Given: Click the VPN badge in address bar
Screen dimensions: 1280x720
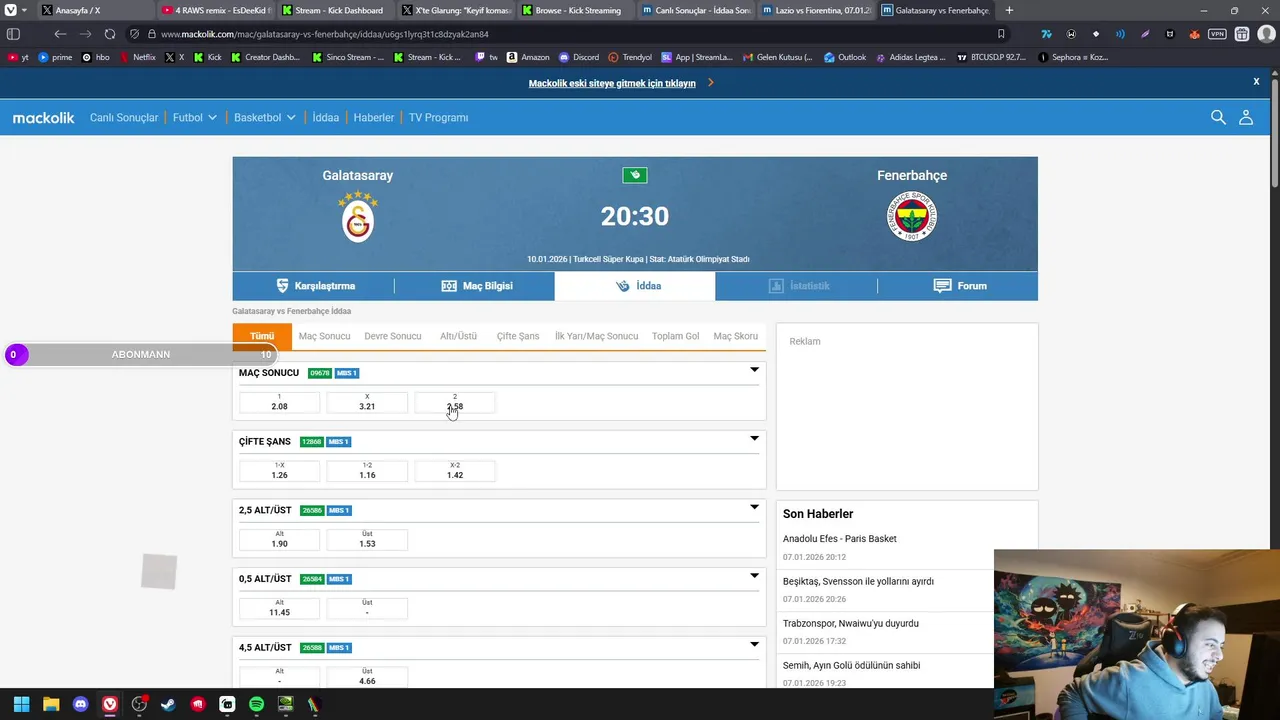Looking at the screenshot, I should (x=1217, y=34).
